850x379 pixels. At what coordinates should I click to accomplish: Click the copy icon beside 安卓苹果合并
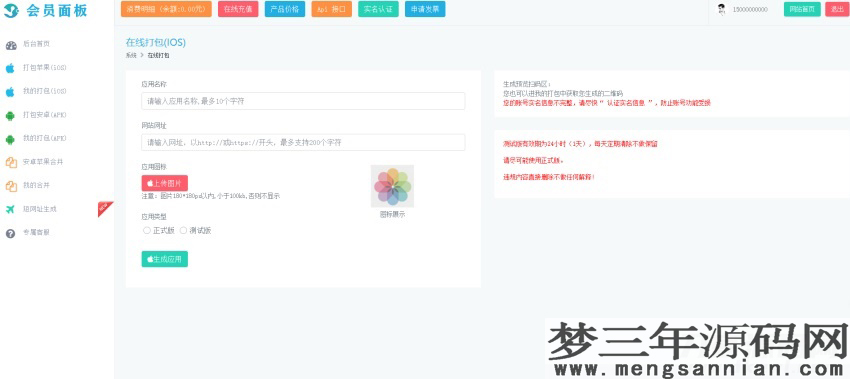10,162
